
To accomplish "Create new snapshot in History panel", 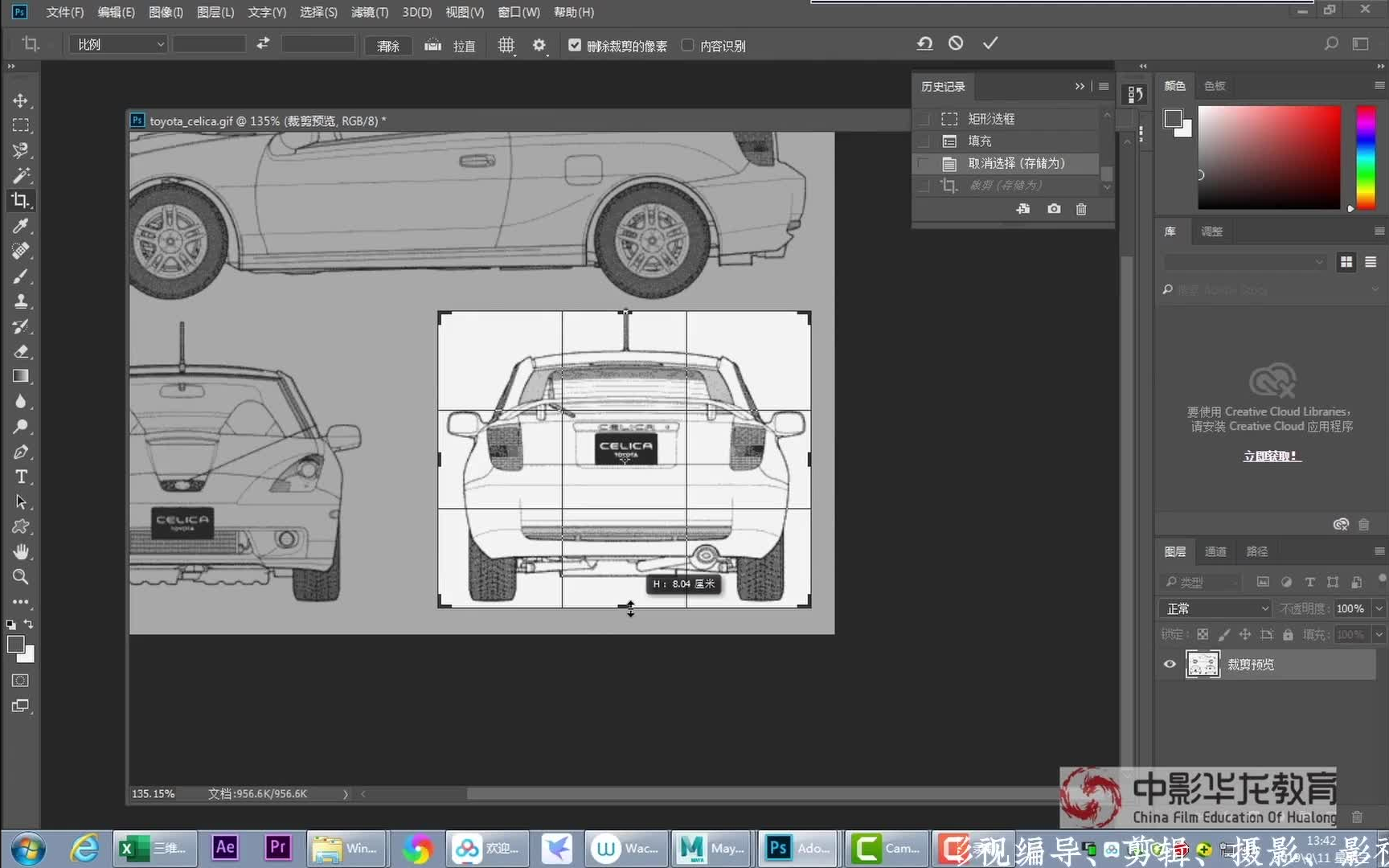I will click(1054, 209).
